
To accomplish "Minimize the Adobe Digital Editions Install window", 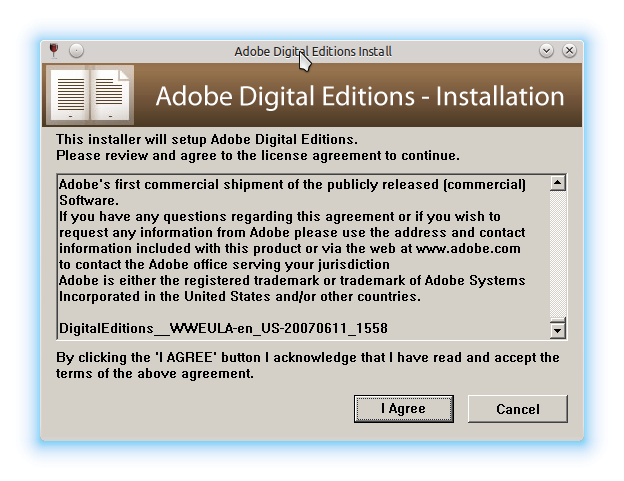I will pos(547,50).
